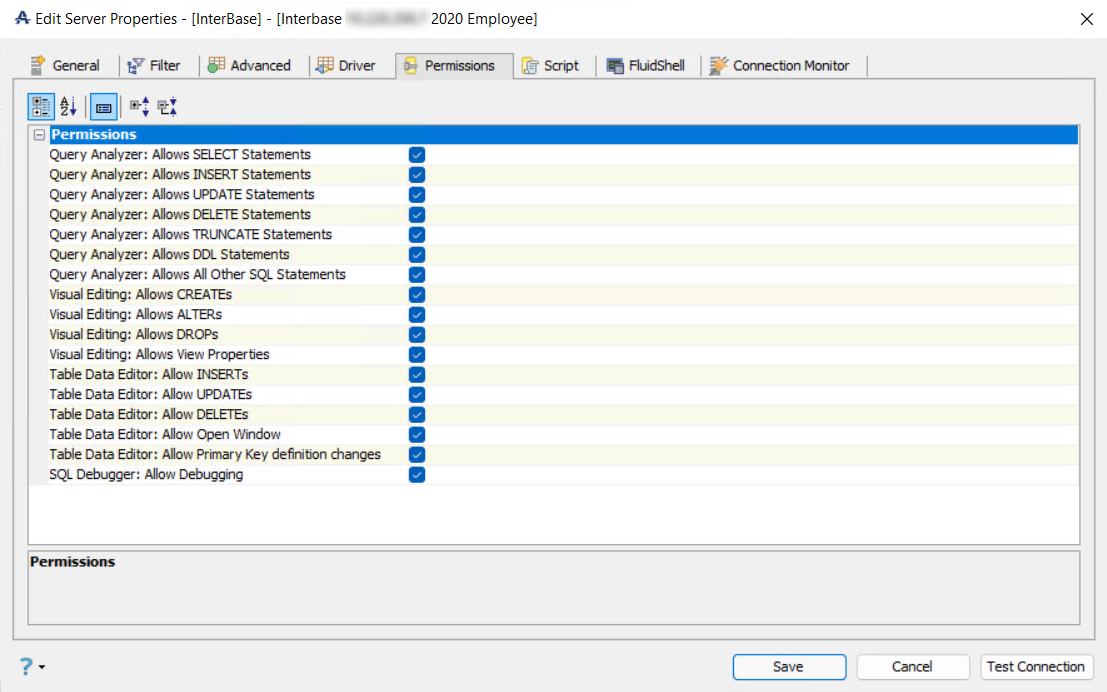This screenshot has width=1107, height=692.
Task: Toggle Allows DDL Statements checkbox
Action: coord(417,254)
